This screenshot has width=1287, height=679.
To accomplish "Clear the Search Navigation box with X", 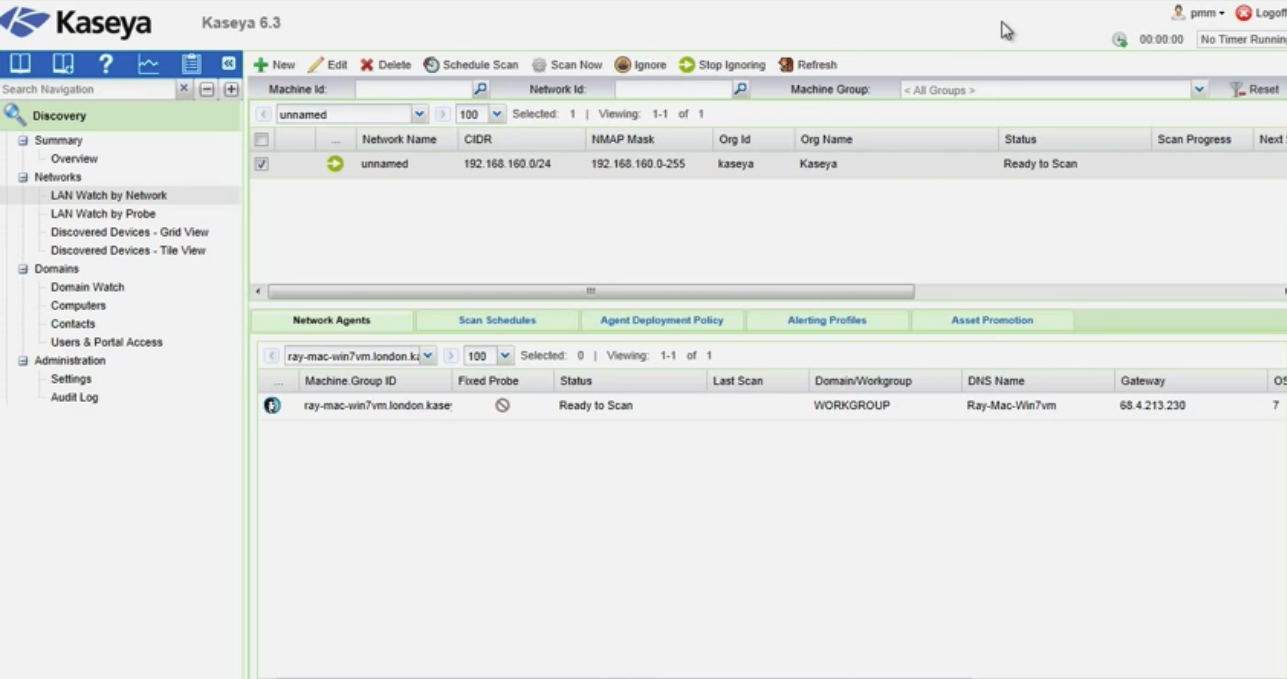I will pos(184,89).
